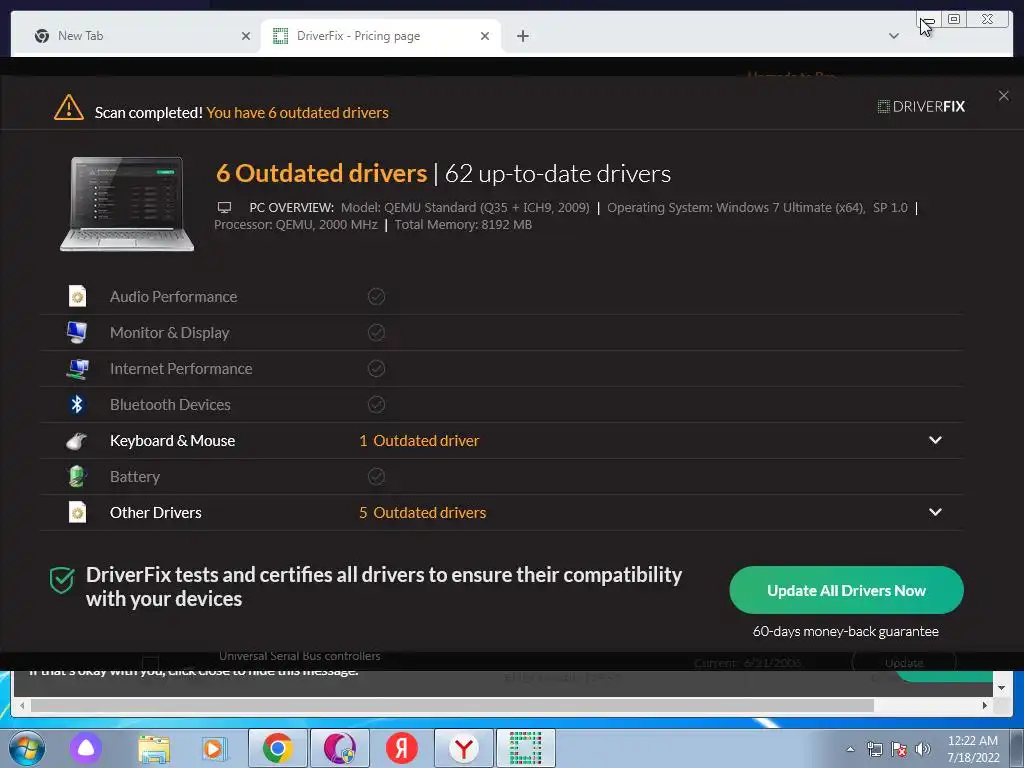Click the Action Center flag tray icon
Image resolution: width=1024 pixels, height=768 pixels.
click(899, 749)
